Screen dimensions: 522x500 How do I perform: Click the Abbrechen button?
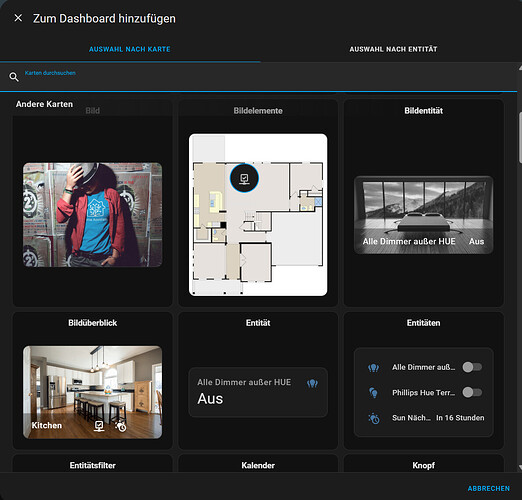click(489, 488)
